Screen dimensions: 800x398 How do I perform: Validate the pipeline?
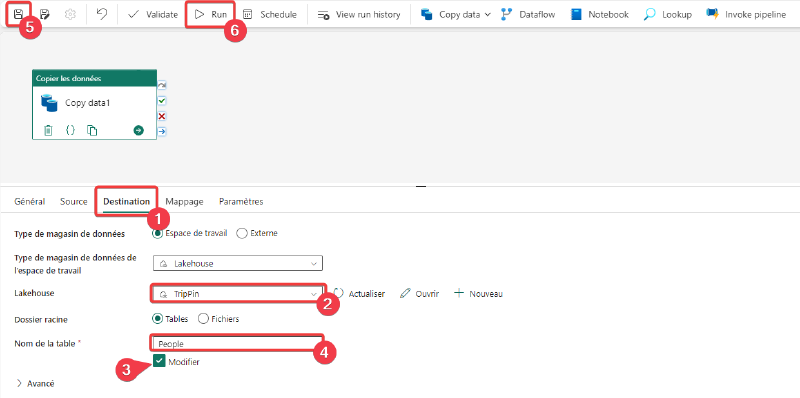pos(153,14)
